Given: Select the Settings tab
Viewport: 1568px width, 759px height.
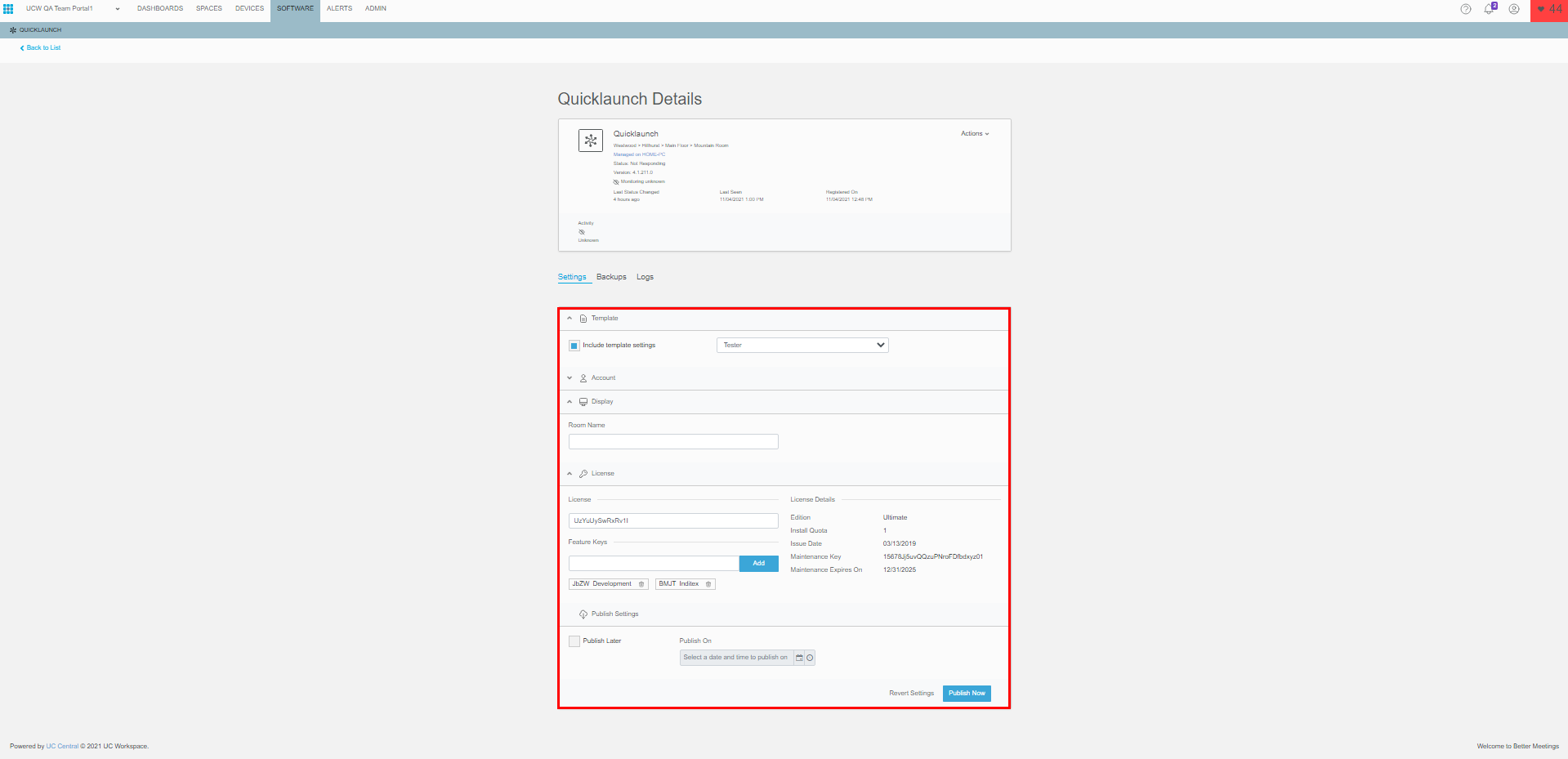Looking at the screenshot, I should (x=572, y=277).
